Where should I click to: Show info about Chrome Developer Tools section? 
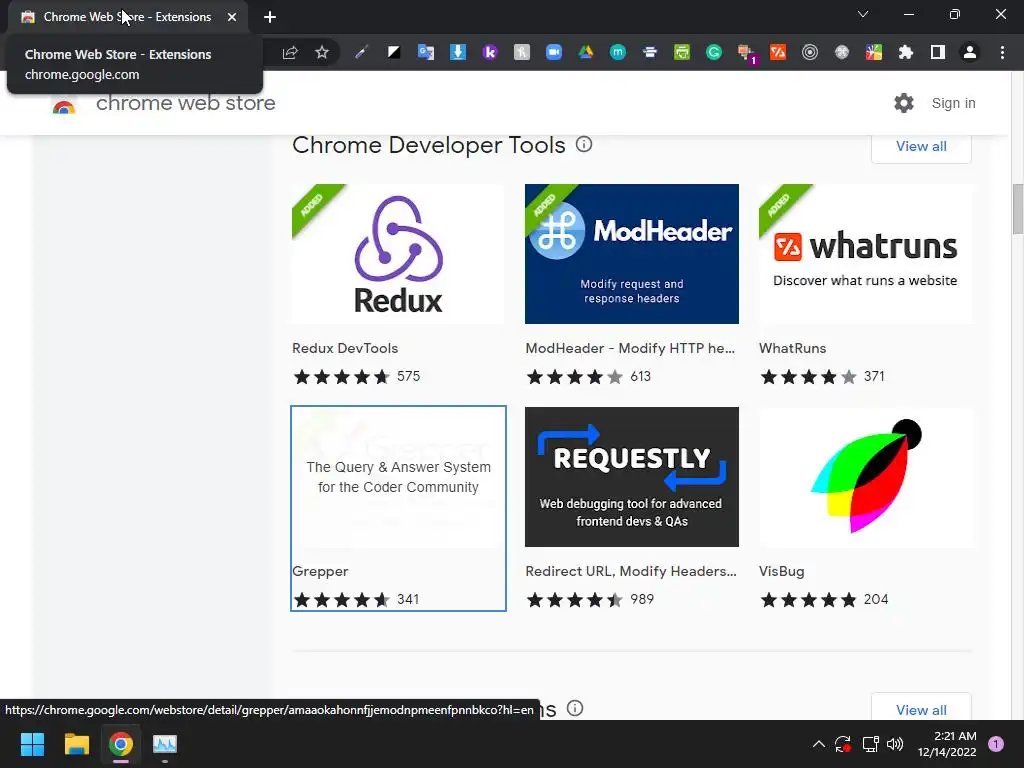(x=584, y=144)
